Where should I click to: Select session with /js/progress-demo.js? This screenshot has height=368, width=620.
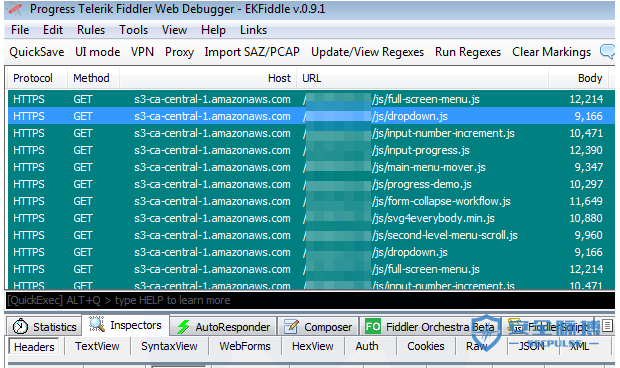click(x=311, y=184)
